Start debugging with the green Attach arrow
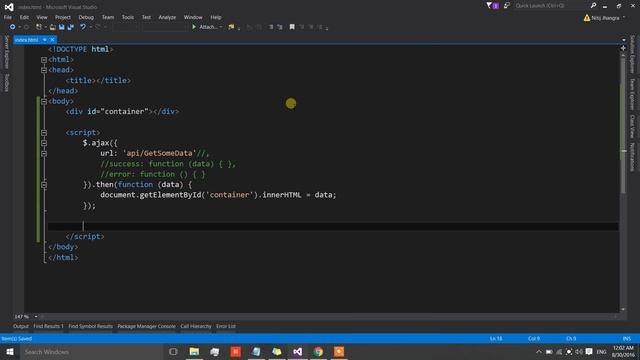 tap(194, 27)
